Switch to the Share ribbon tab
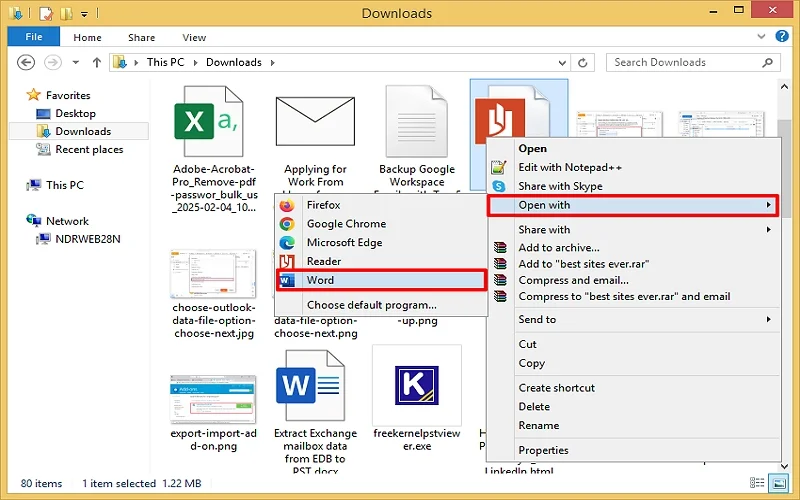 click(x=141, y=37)
